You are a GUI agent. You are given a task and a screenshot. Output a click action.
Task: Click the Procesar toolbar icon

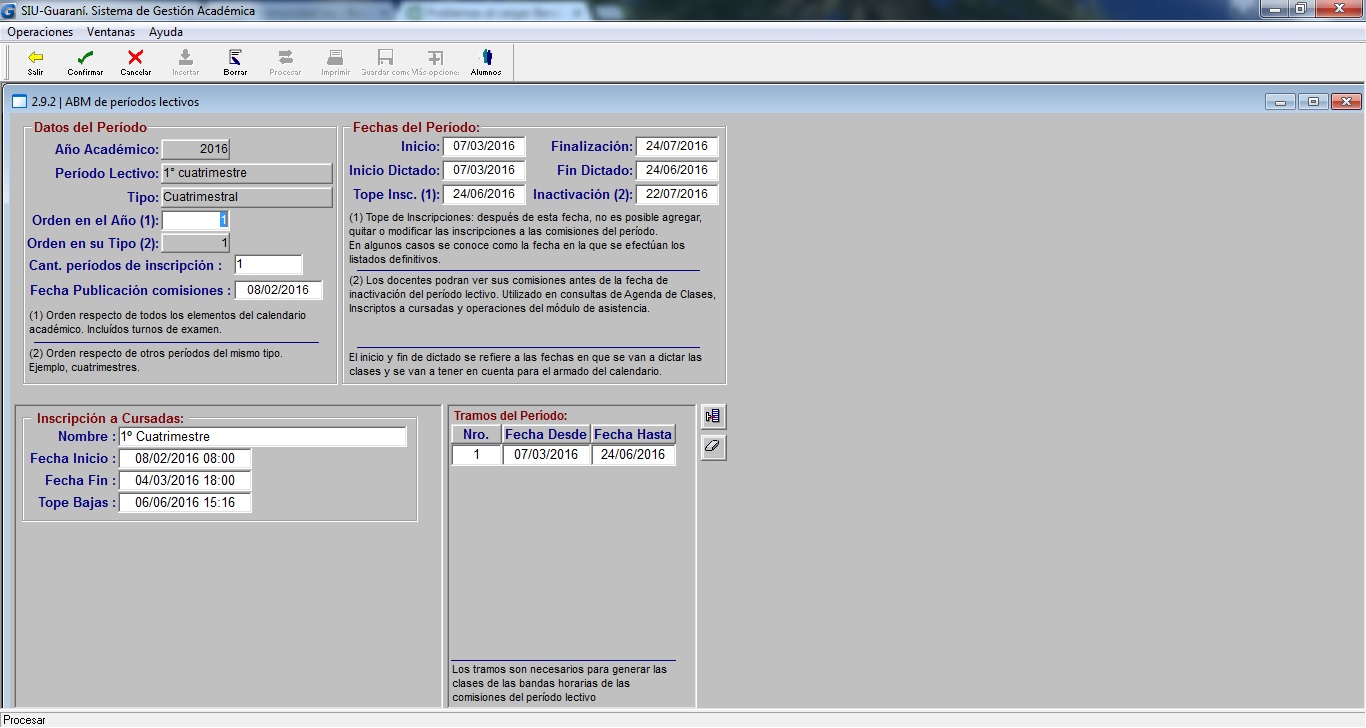pos(285,62)
